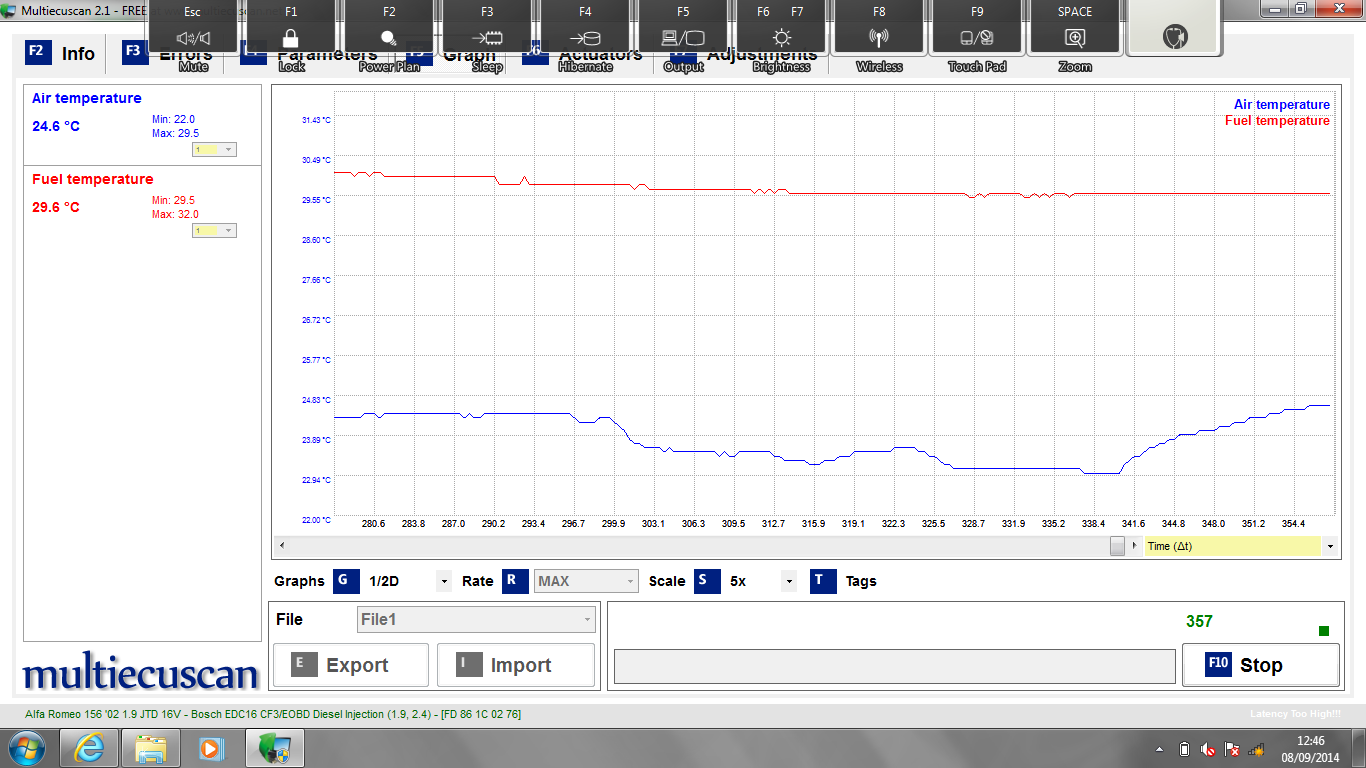The width and height of the screenshot is (1366, 768).
Task: Show hidden system tray icons
Action: 1160,749
